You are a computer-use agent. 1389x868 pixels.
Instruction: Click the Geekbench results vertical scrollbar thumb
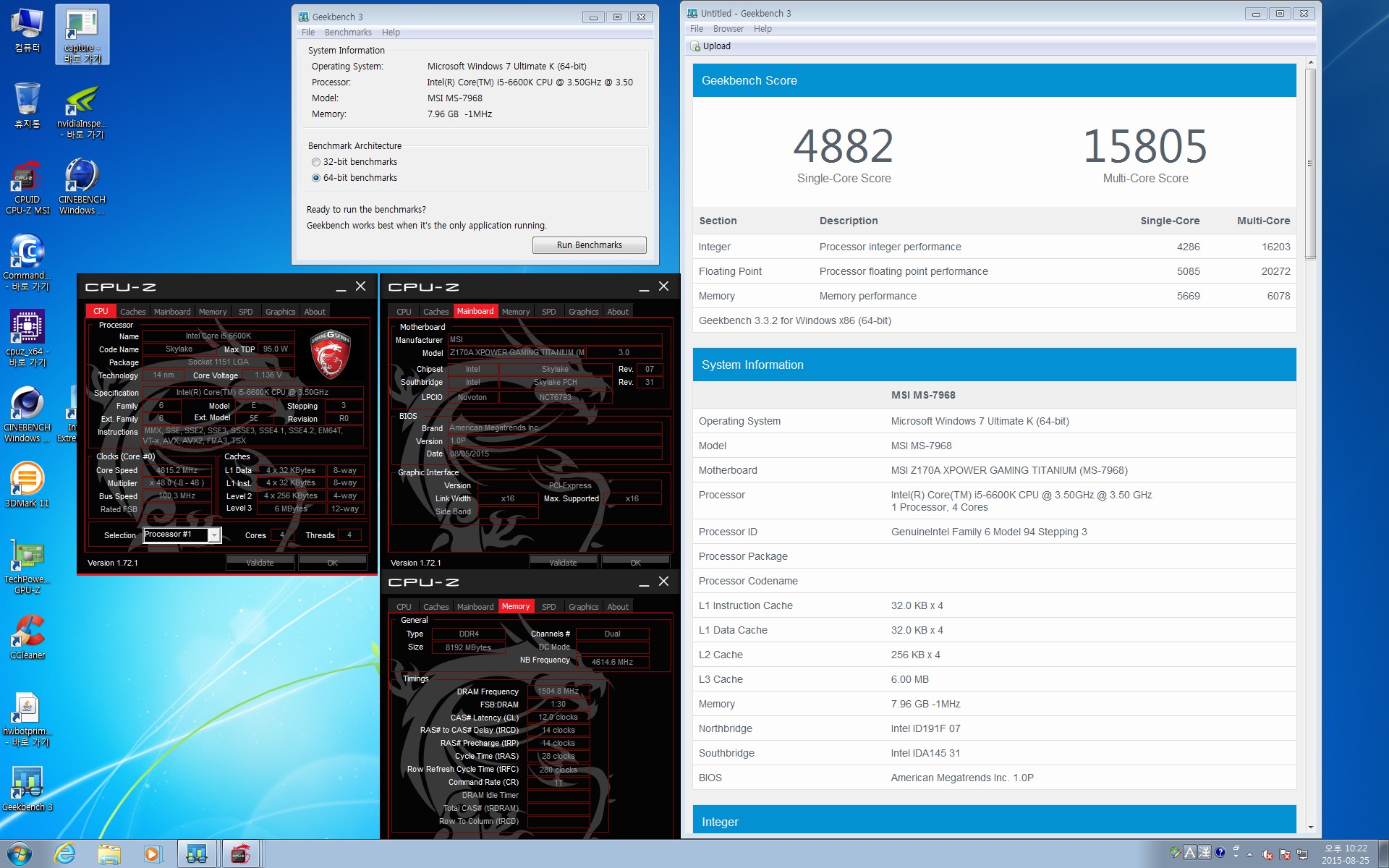[x=1310, y=163]
